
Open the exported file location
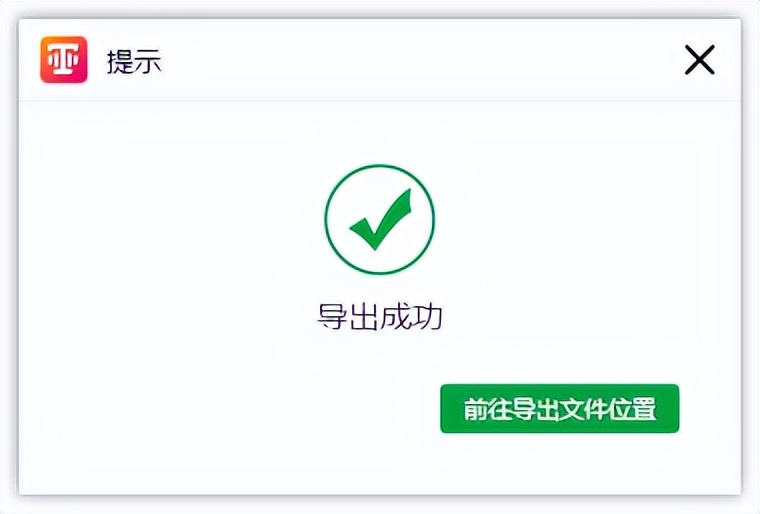559,408
